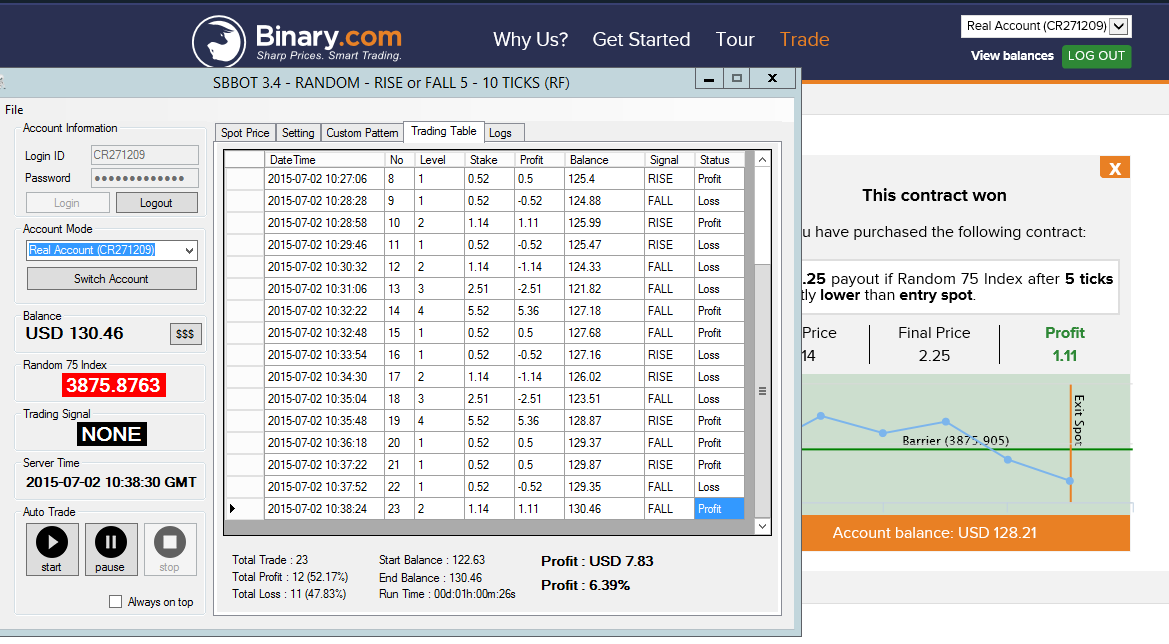Click the Profit column header

click(540, 160)
